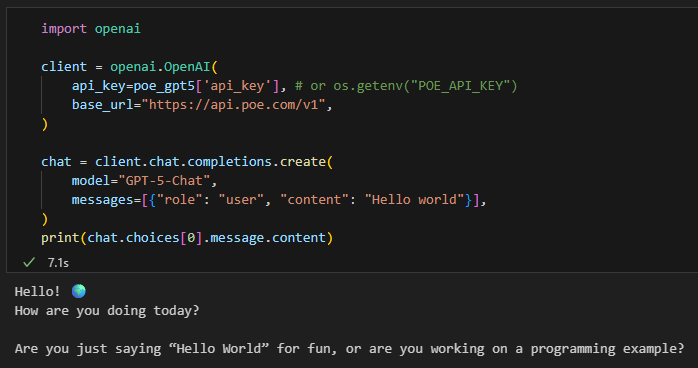Click the 'chat = client.chat.completions.create(' line
The image size is (698, 368).
coord(187,162)
